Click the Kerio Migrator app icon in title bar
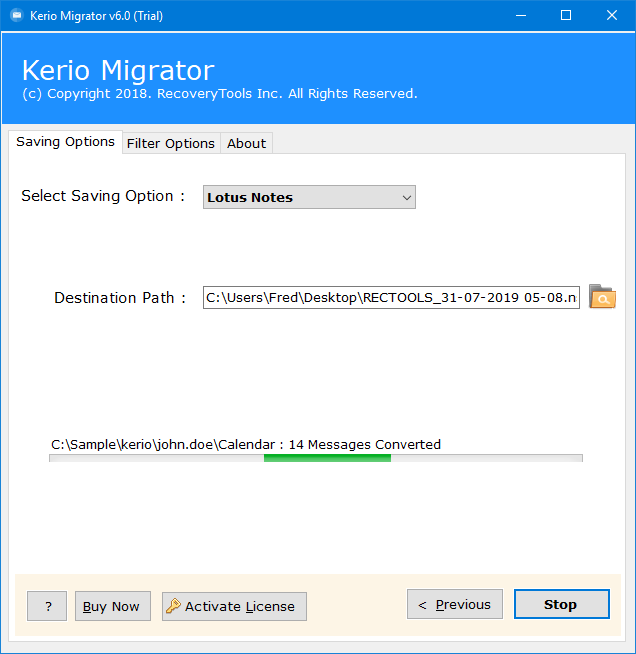Screen dimensions: 636x654 pos(17,15)
